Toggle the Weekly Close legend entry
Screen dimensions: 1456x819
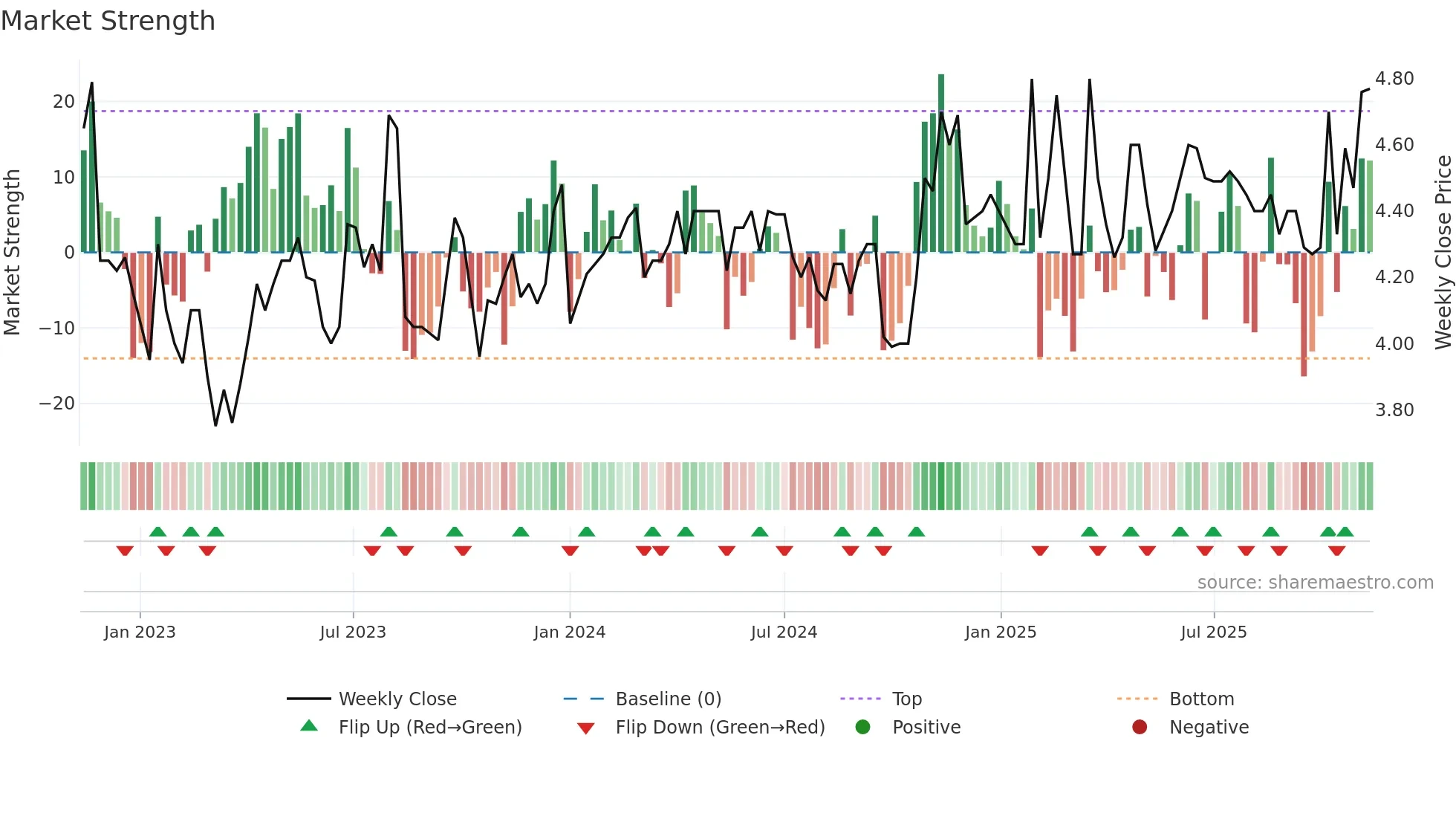click(x=397, y=699)
